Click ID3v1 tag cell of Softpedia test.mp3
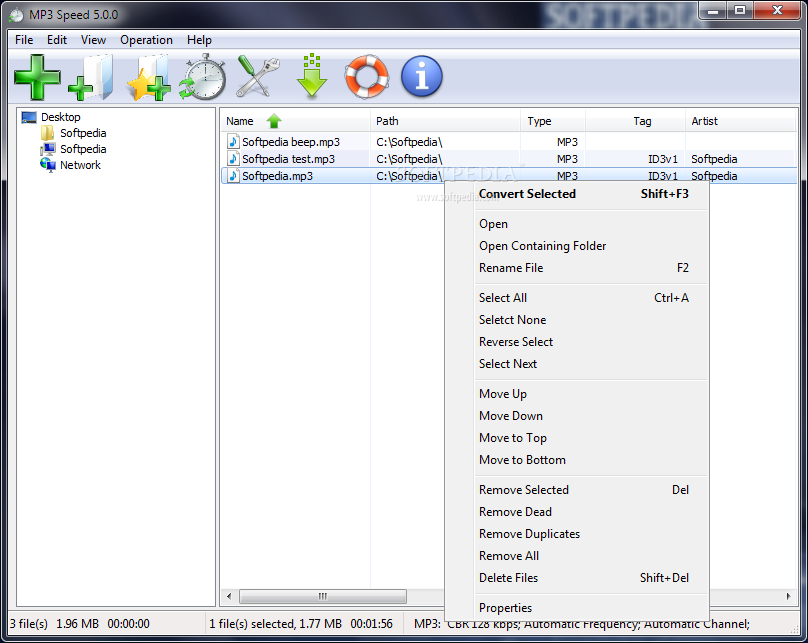The image size is (808, 643). click(x=663, y=159)
